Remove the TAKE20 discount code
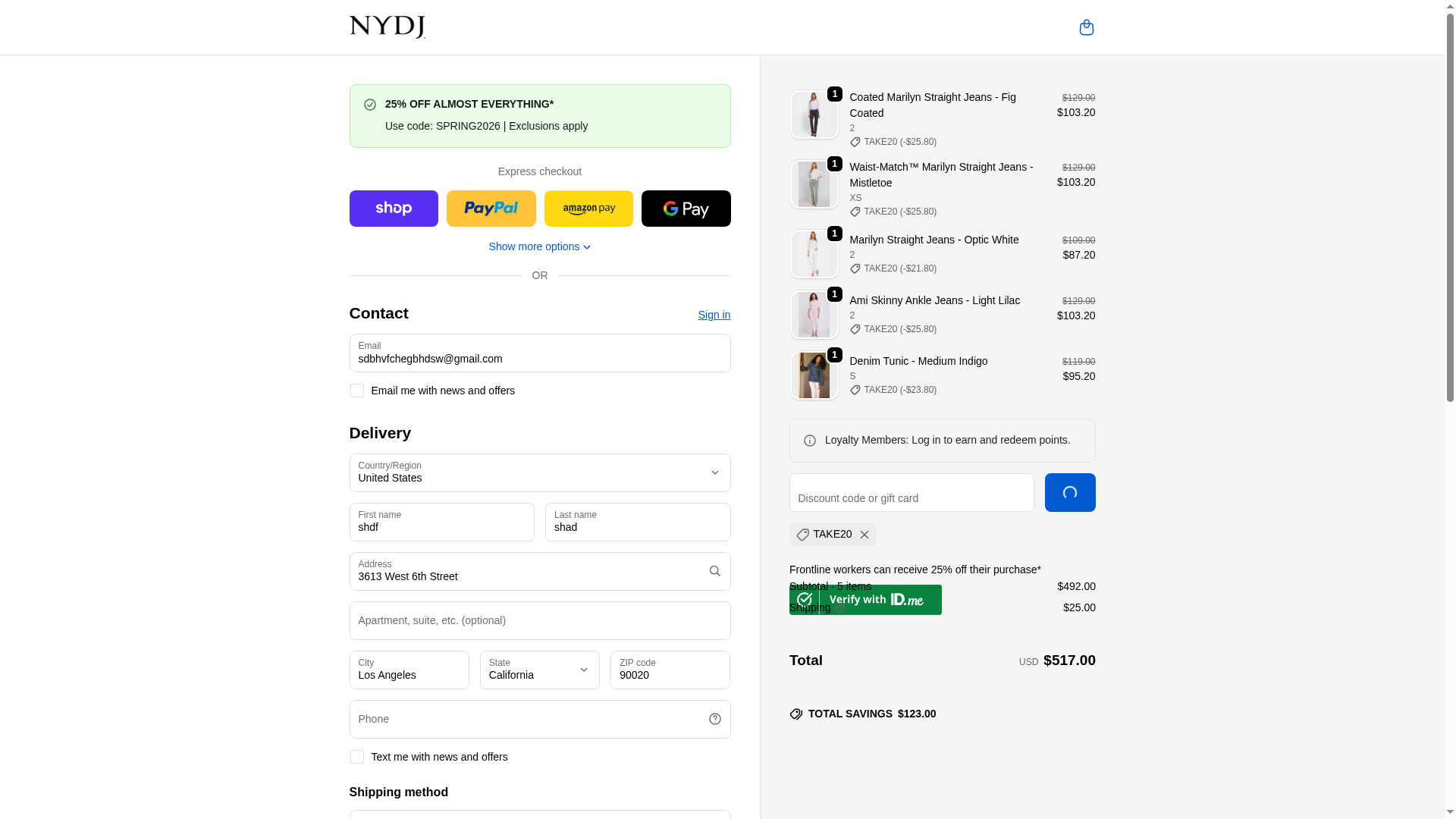This screenshot has height=819, width=1456. pos(864,535)
